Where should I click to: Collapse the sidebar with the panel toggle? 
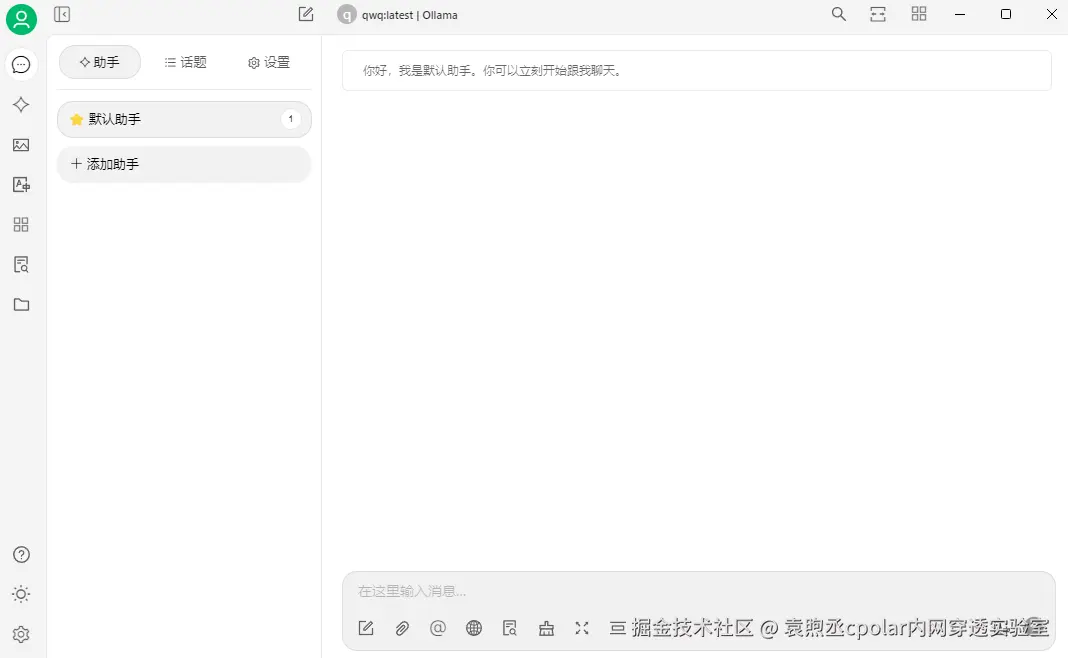tap(61, 14)
